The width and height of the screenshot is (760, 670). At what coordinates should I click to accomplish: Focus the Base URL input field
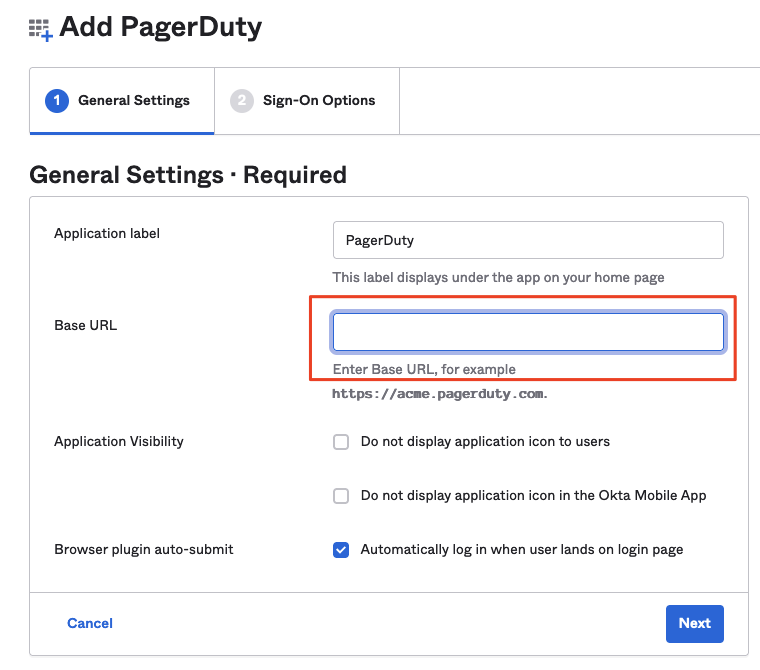coord(527,332)
